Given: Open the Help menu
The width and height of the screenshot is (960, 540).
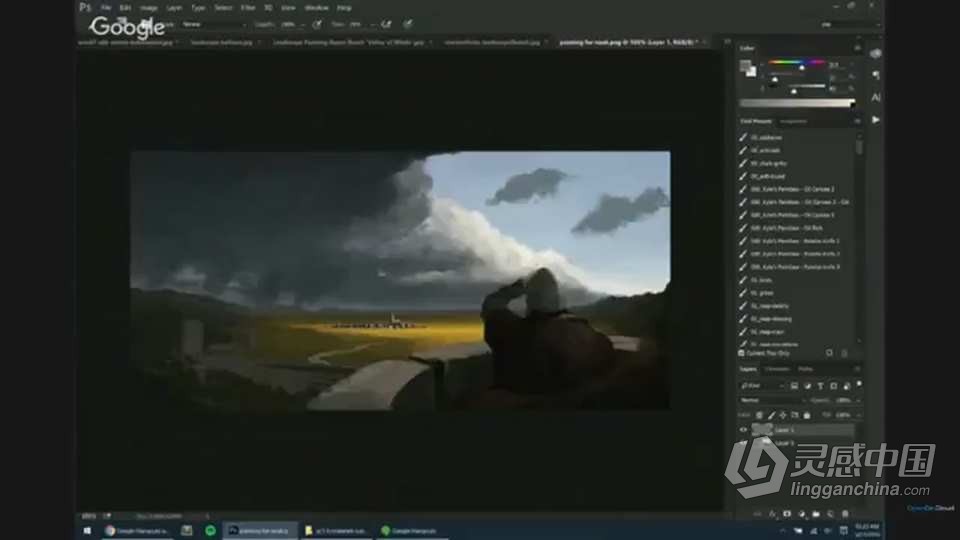Looking at the screenshot, I should (344, 8).
